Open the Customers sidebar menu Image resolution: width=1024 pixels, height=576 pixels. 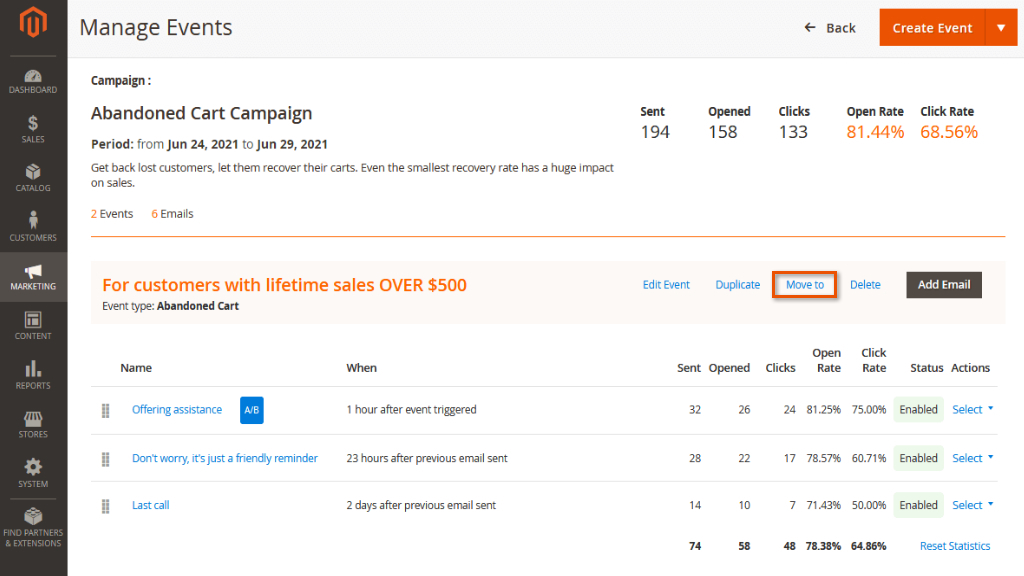pyautogui.click(x=33, y=227)
